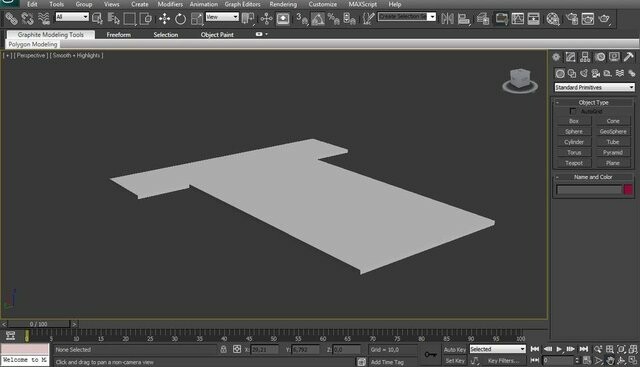Click the Go to Start button
This screenshot has height=367, width=640.
(x=535, y=349)
